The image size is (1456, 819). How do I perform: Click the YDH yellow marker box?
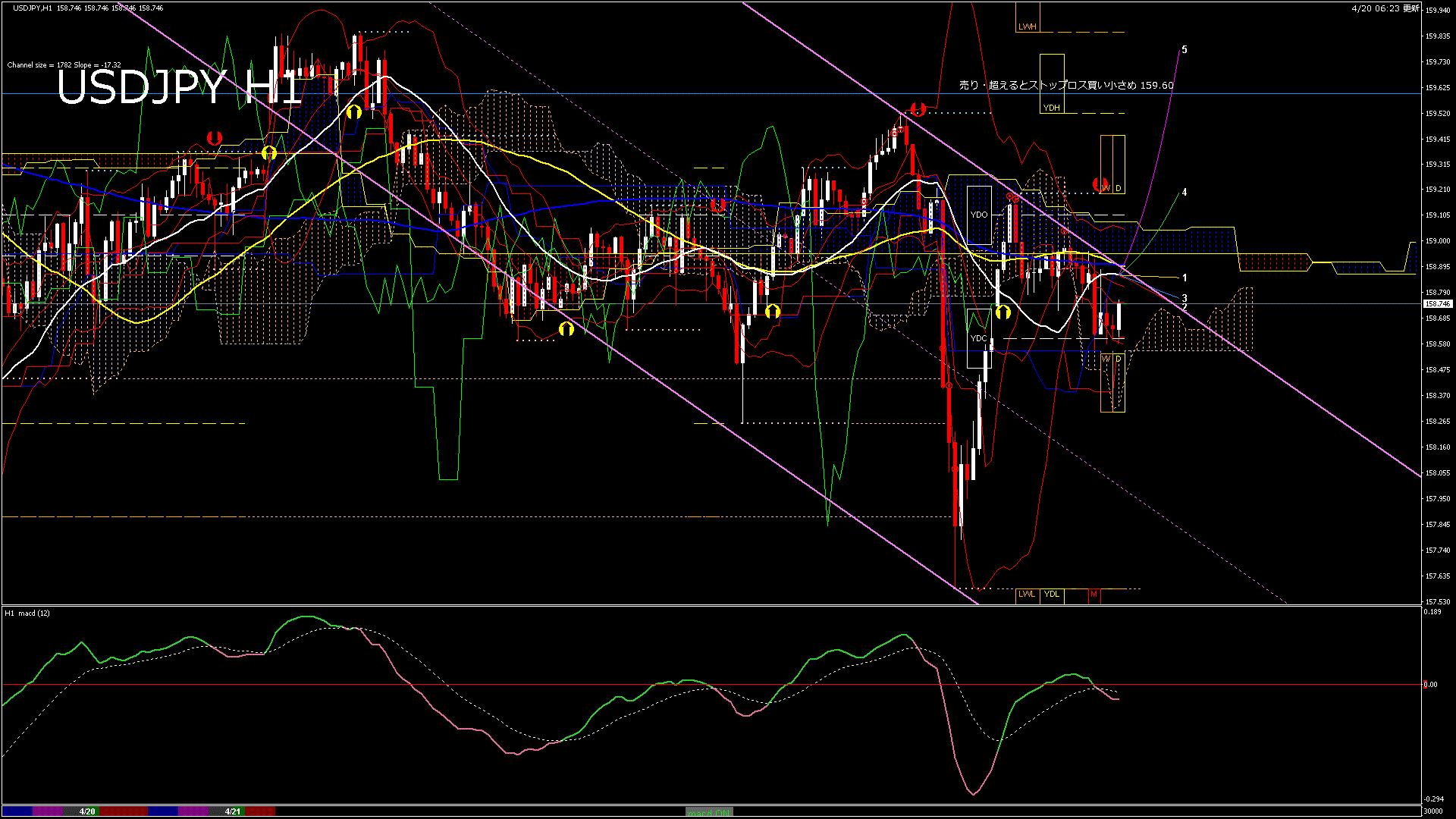pyautogui.click(x=1051, y=108)
